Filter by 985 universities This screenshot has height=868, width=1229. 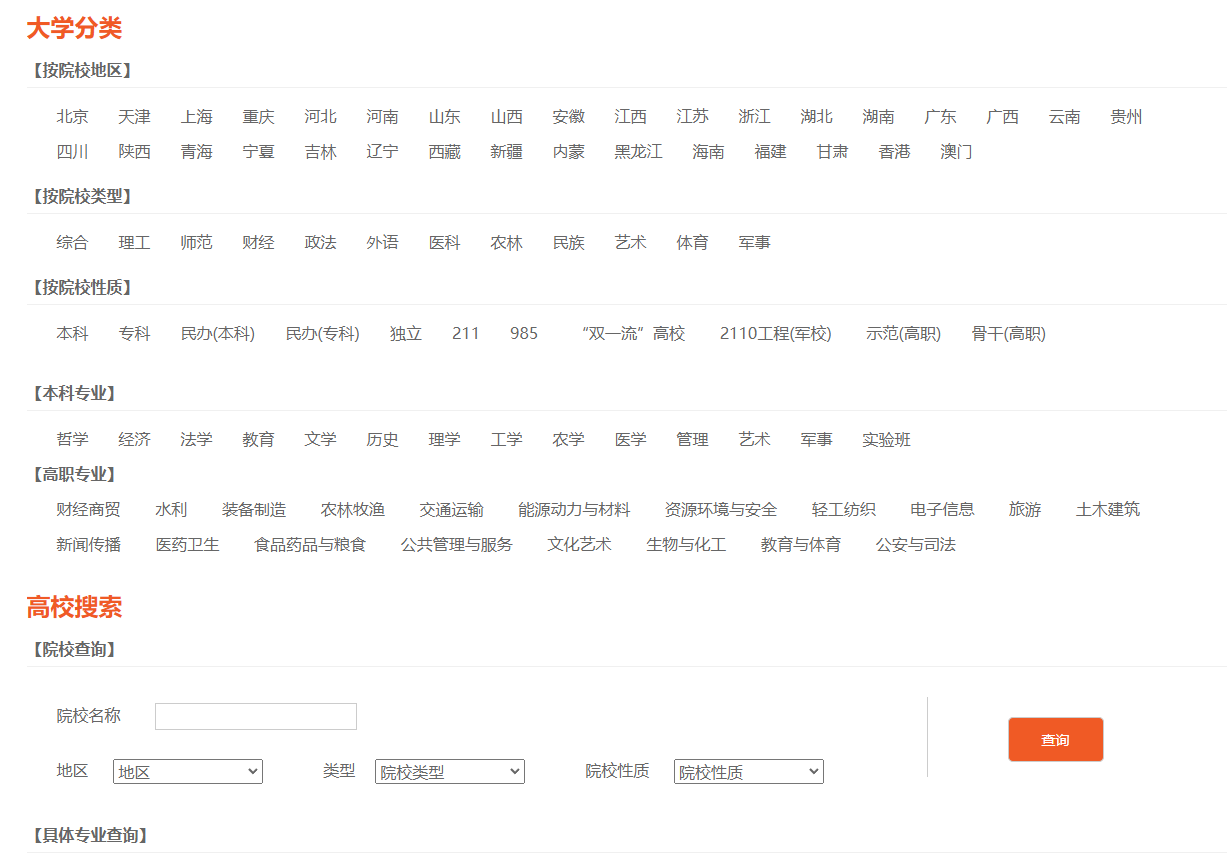524,334
